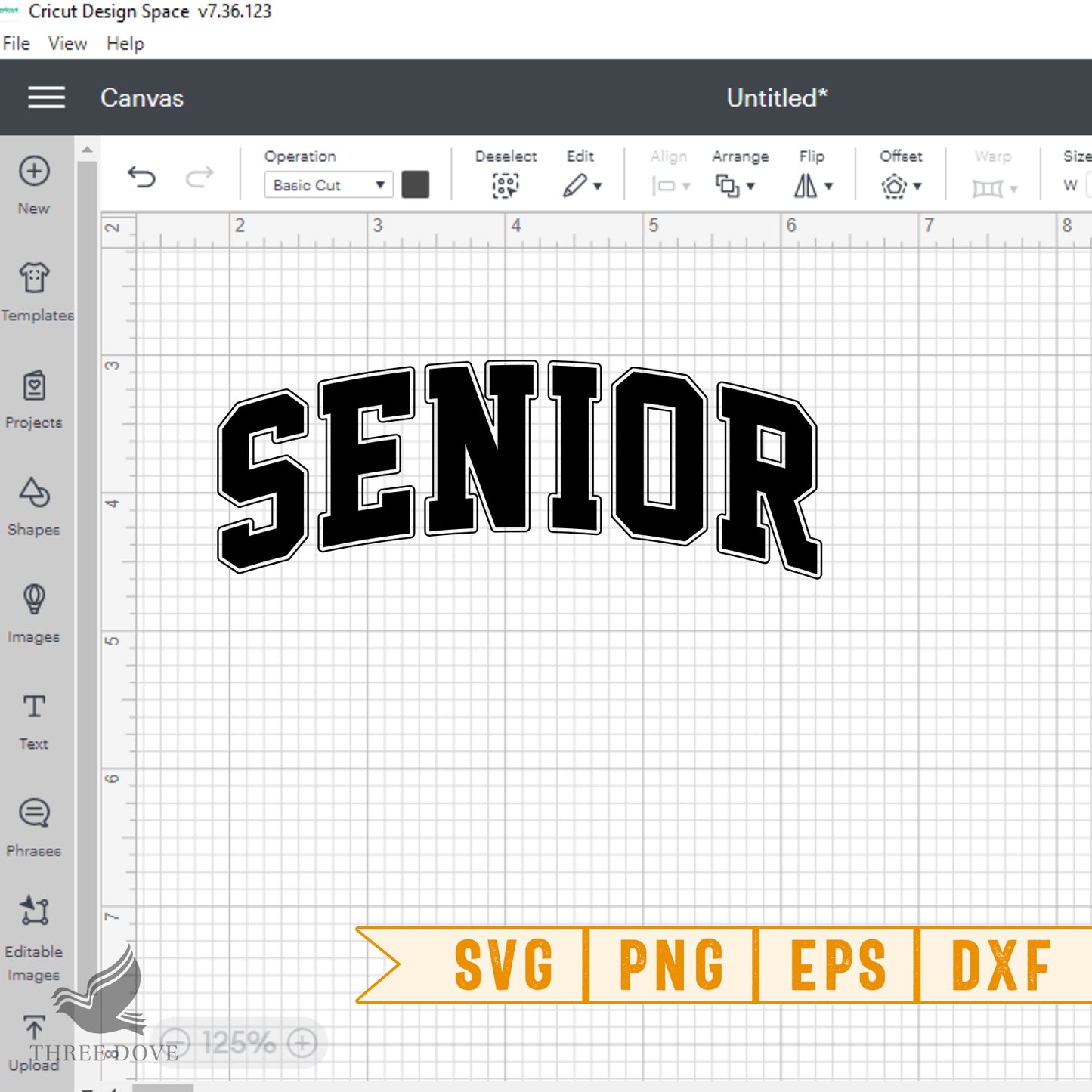1092x1092 pixels.
Task: Click the scroll-up arrow of left sidebar scrollbar
Action: [88, 150]
